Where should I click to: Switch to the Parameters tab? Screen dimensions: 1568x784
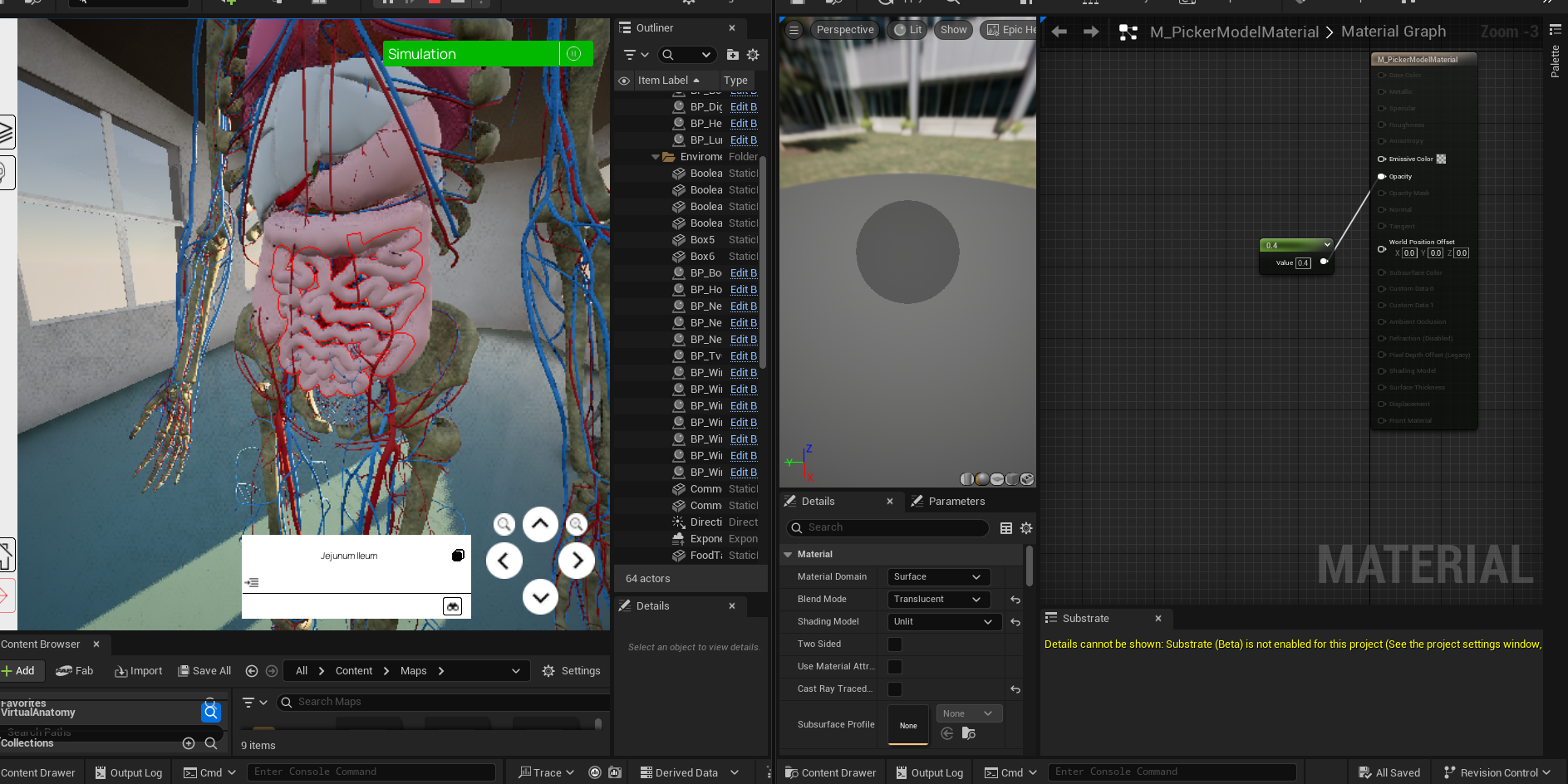(956, 502)
